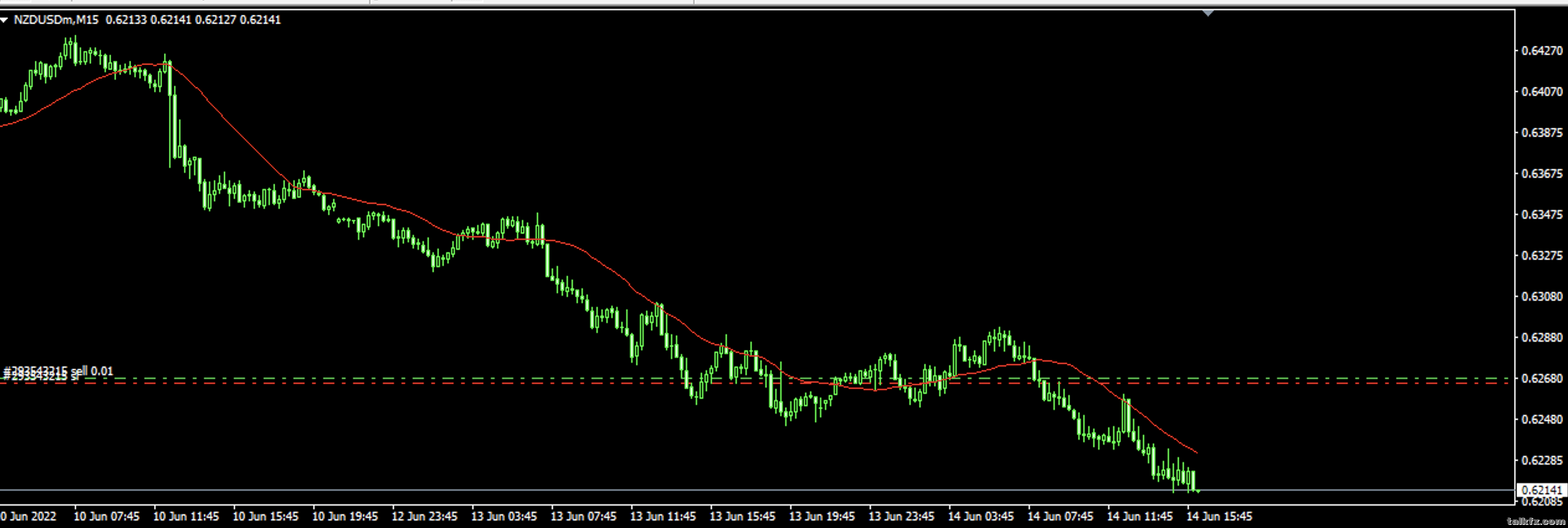This screenshot has width=1568, height=528.
Task: Click the 13 Jun 11:45 time label
Action: click(663, 516)
